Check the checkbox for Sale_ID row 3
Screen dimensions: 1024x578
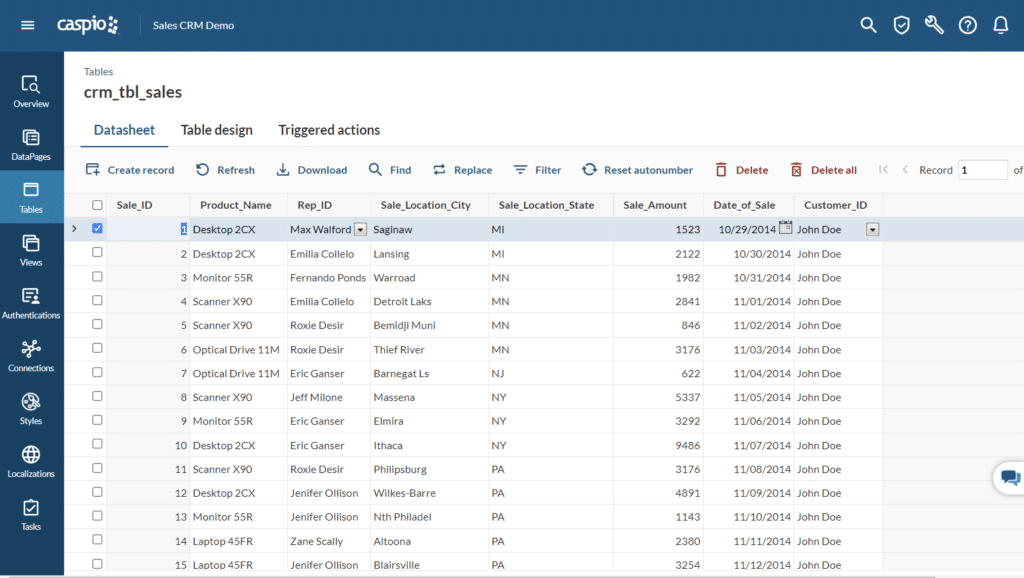[97, 276]
